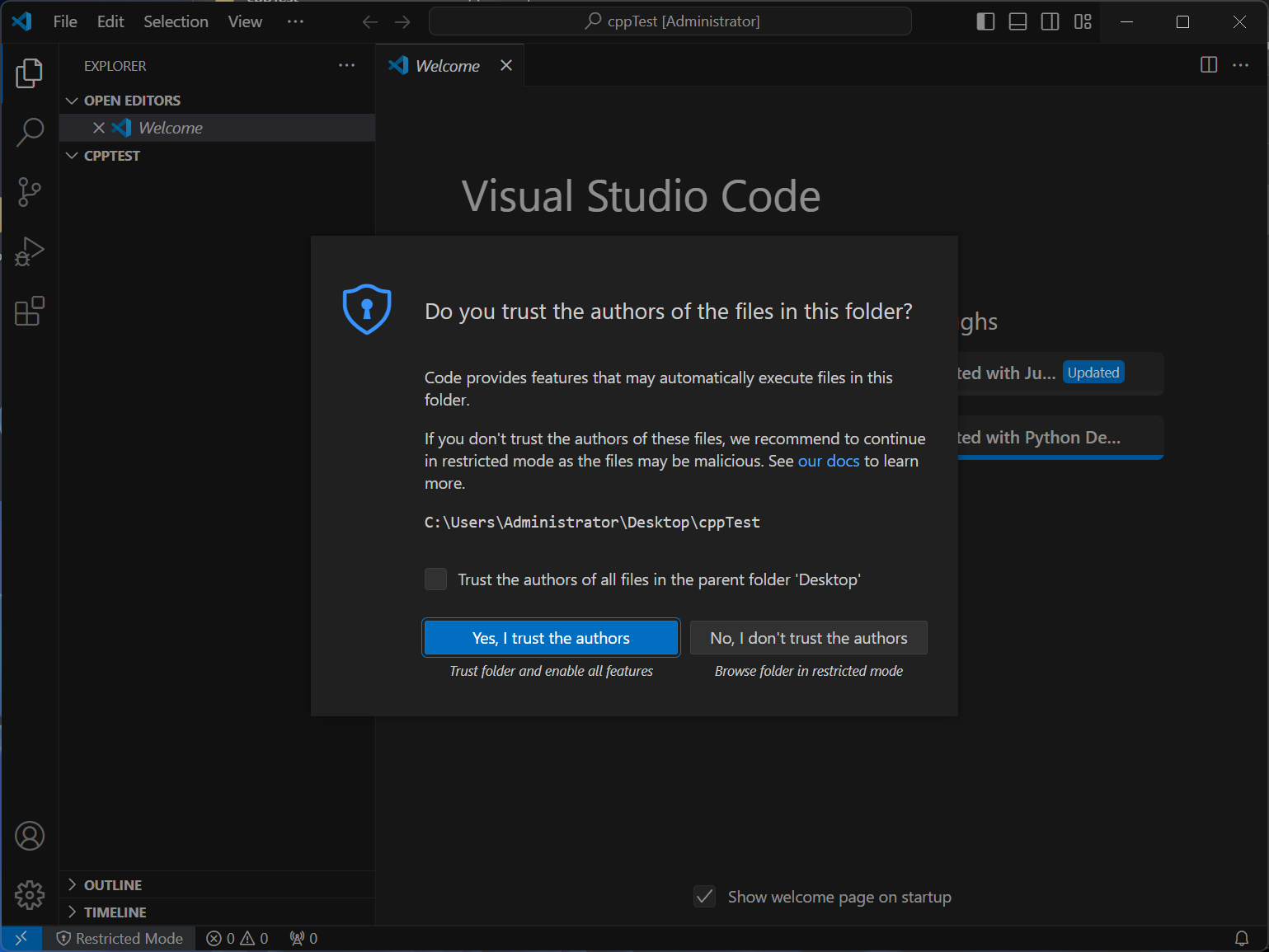Open the Run and Debug view
The width and height of the screenshot is (1269, 952).
pos(30,251)
